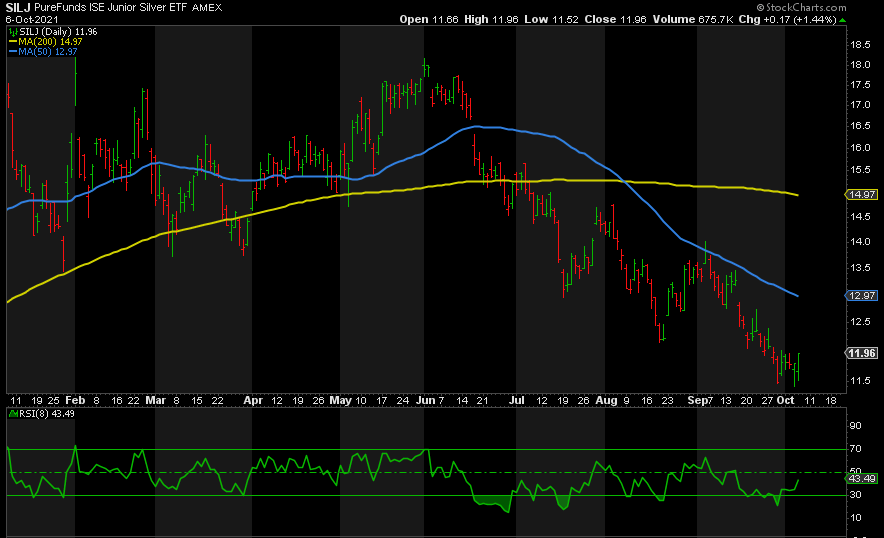Click the Sep label on the date axis
884x538 pixels.
697,400
